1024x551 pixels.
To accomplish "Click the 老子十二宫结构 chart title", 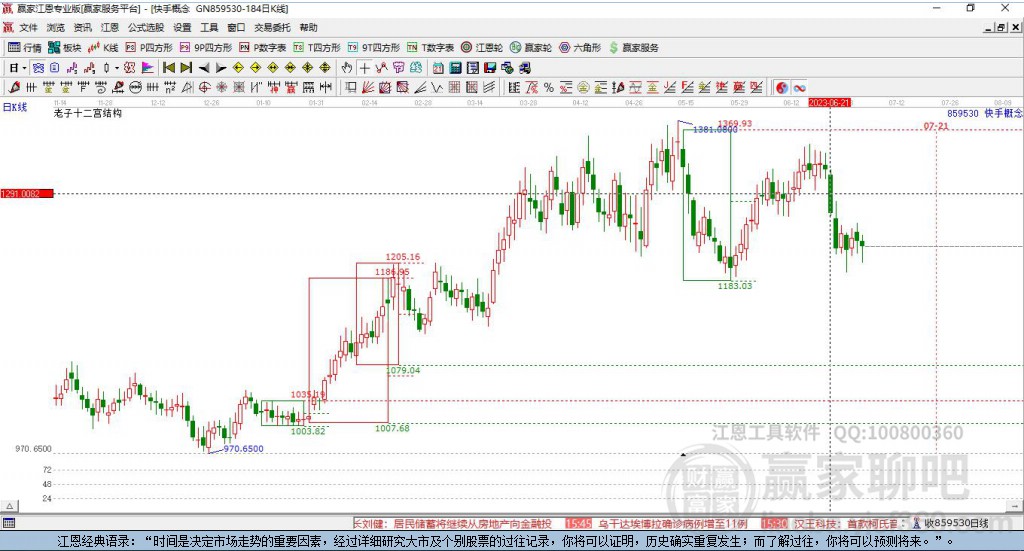I will tap(88, 113).
